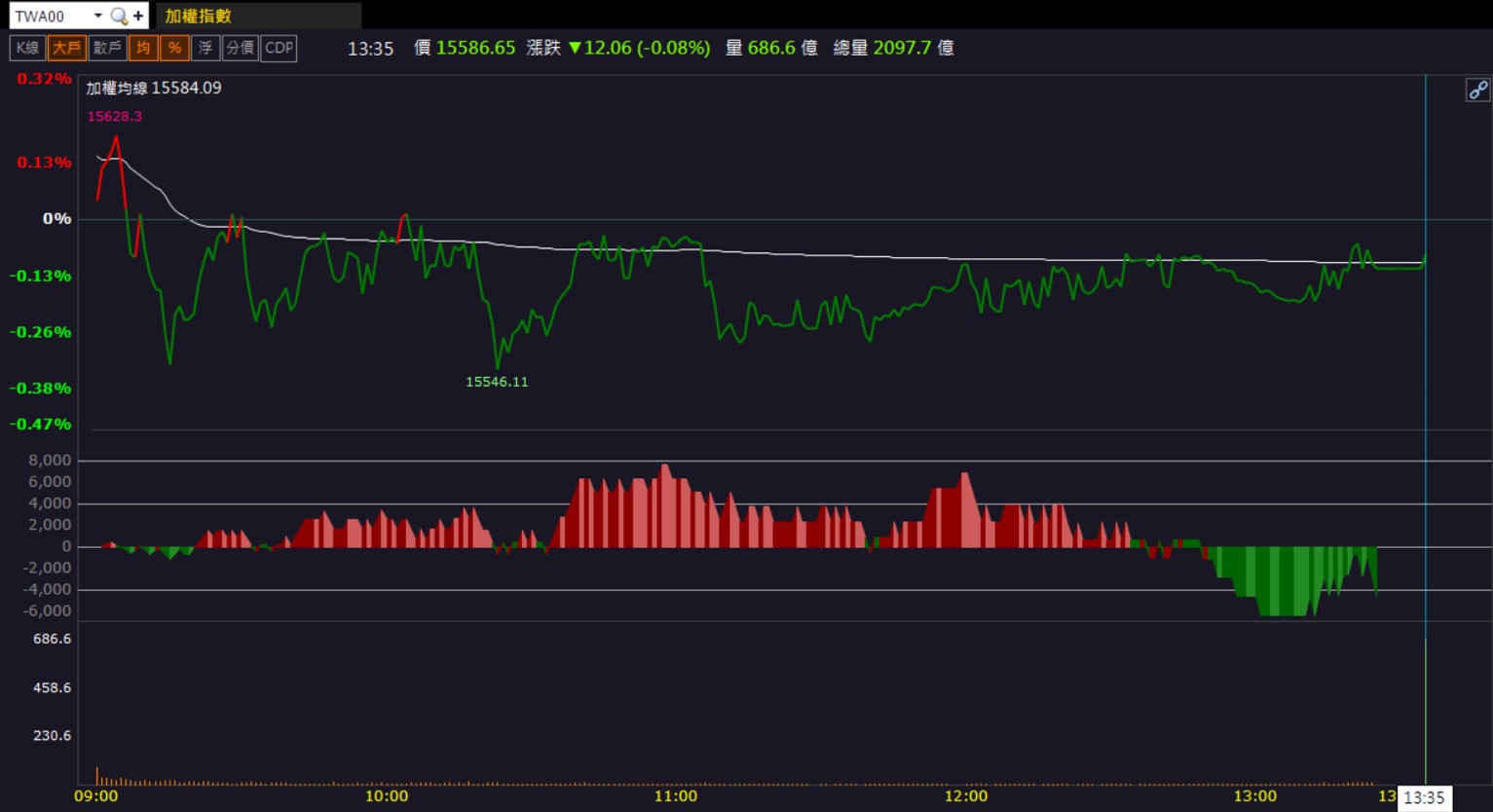Toggle the 均 average line button

pyautogui.click(x=143, y=48)
